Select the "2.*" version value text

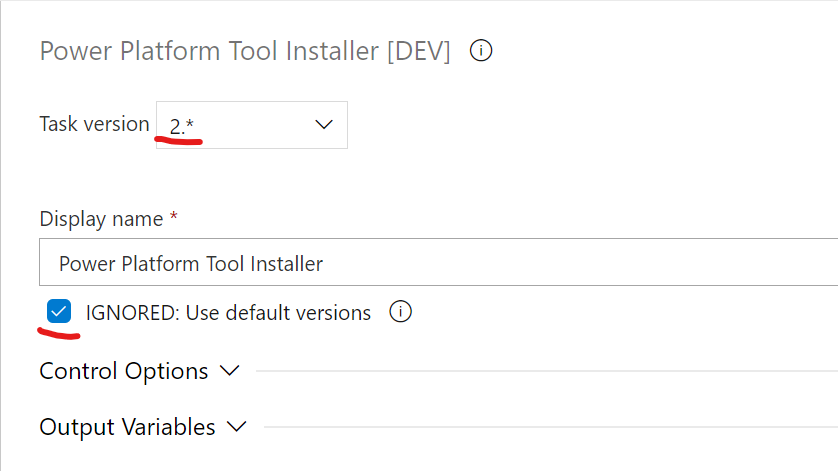tap(183, 126)
